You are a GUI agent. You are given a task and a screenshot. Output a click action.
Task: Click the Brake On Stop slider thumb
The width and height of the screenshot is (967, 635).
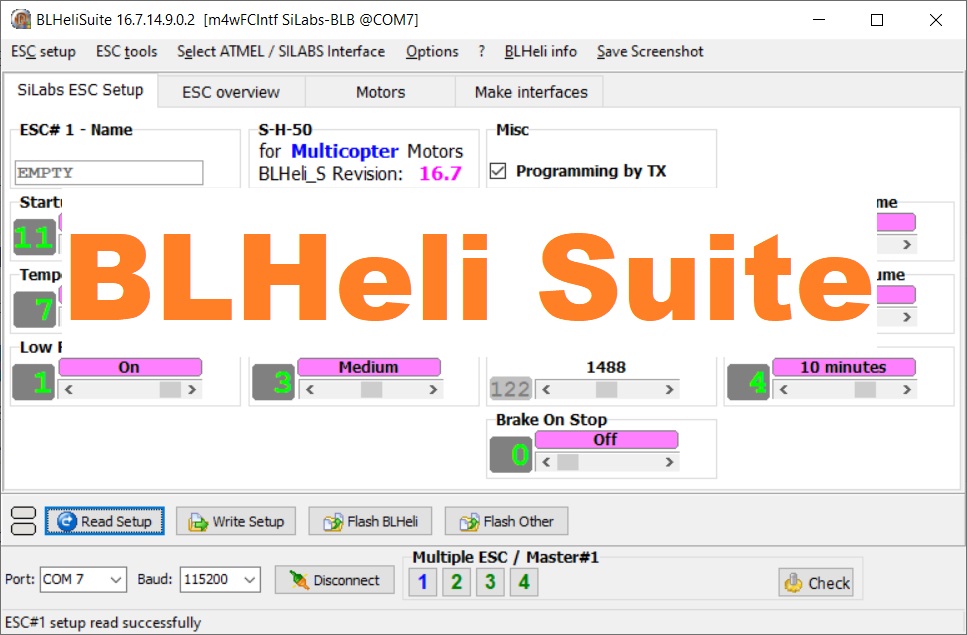567,462
